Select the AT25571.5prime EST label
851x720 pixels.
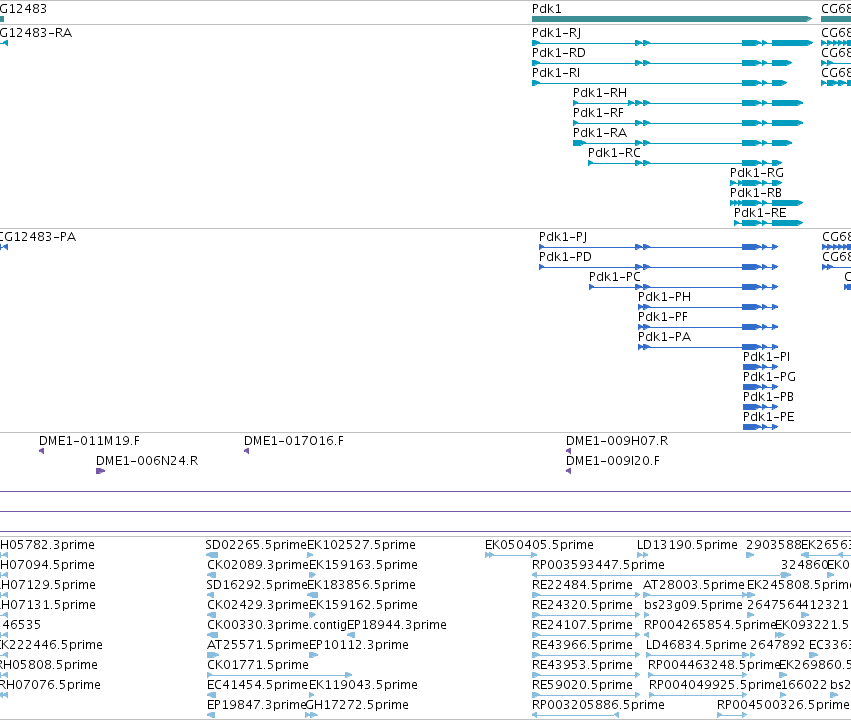pos(258,645)
